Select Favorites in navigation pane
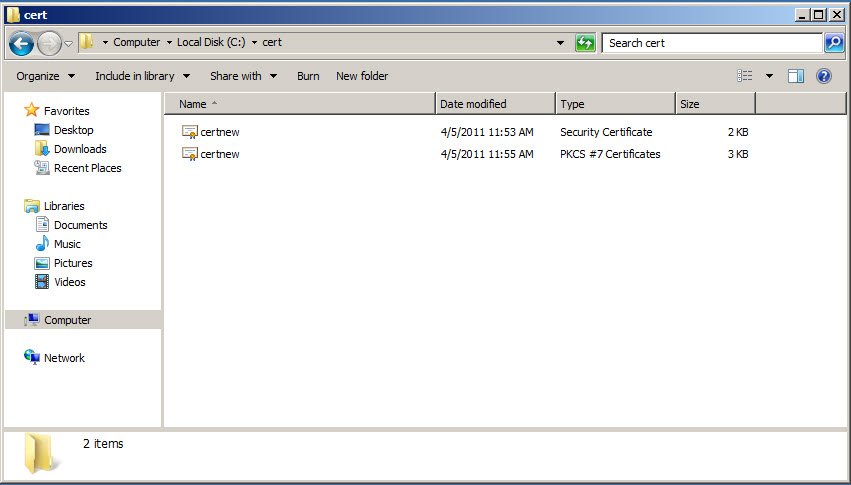Viewport: 851px width, 485px height. click(x=67, y=111)
